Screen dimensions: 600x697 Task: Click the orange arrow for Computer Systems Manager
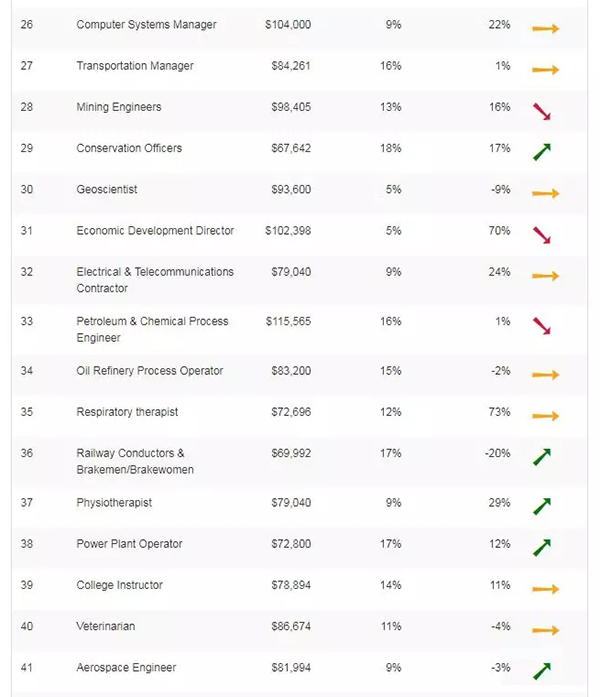(x=545, y=28)
